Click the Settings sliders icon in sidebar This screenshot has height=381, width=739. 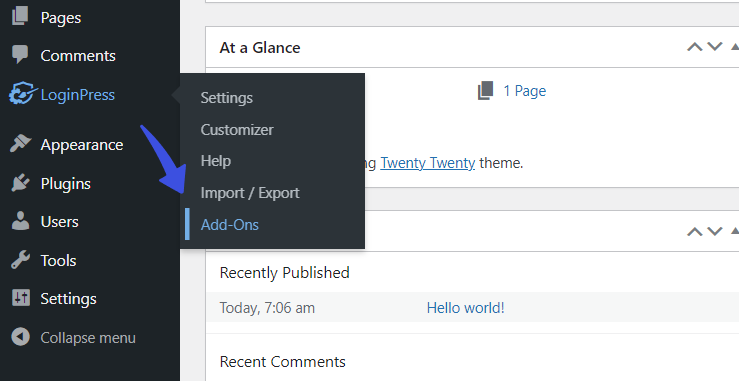pos(21,298)
